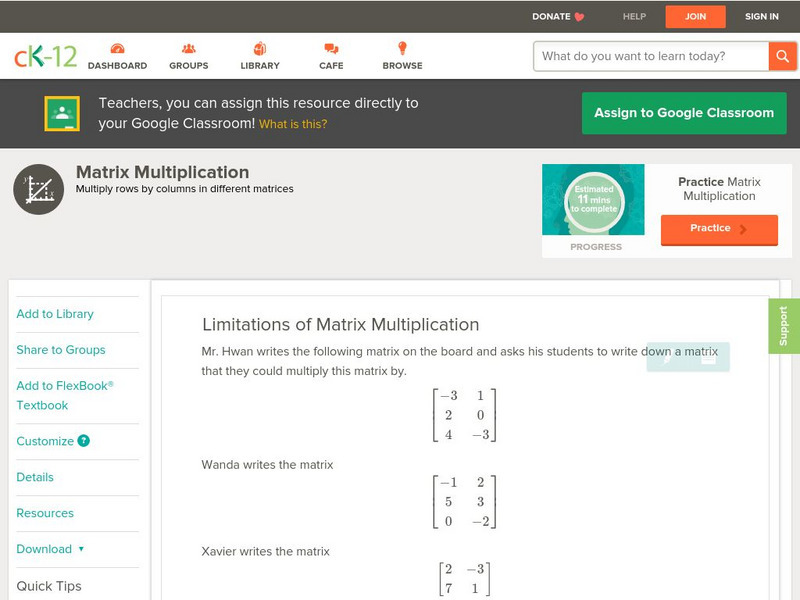The image size is (800, 600).
Task: Click the green Support side tab
Action: tap(784, 326)
